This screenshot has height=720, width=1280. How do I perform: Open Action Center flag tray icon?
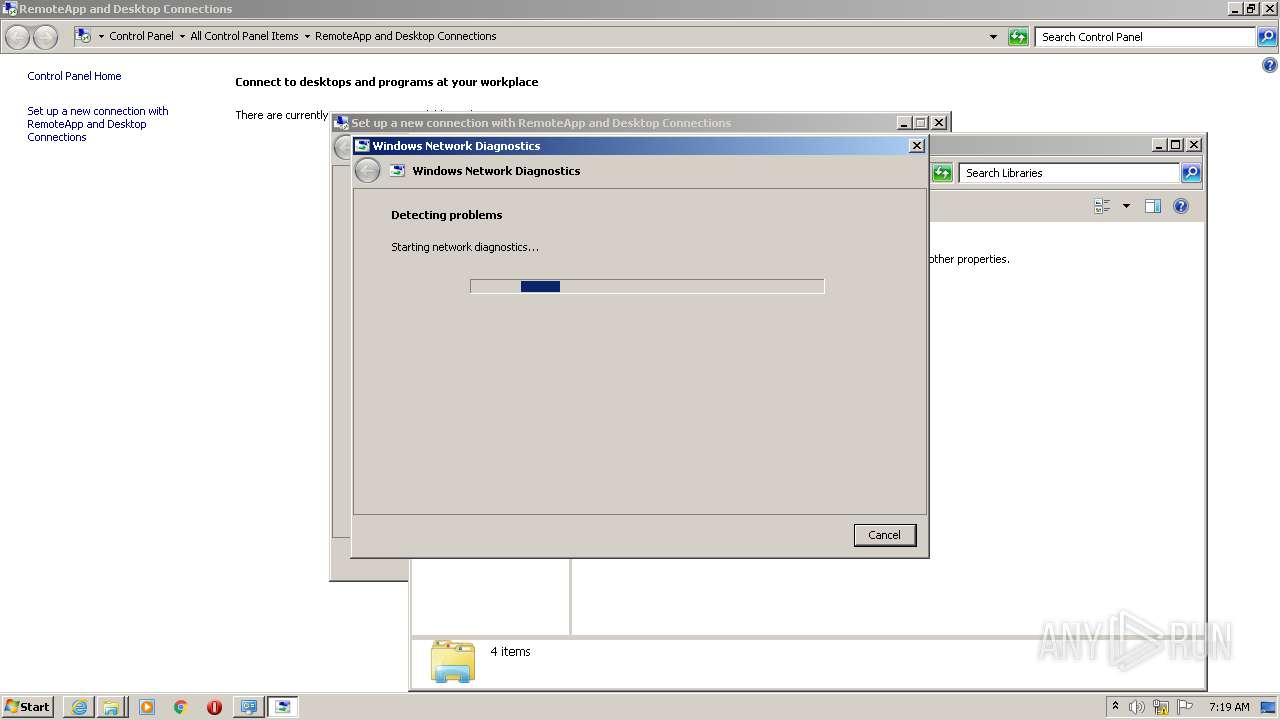[1185, 707]
